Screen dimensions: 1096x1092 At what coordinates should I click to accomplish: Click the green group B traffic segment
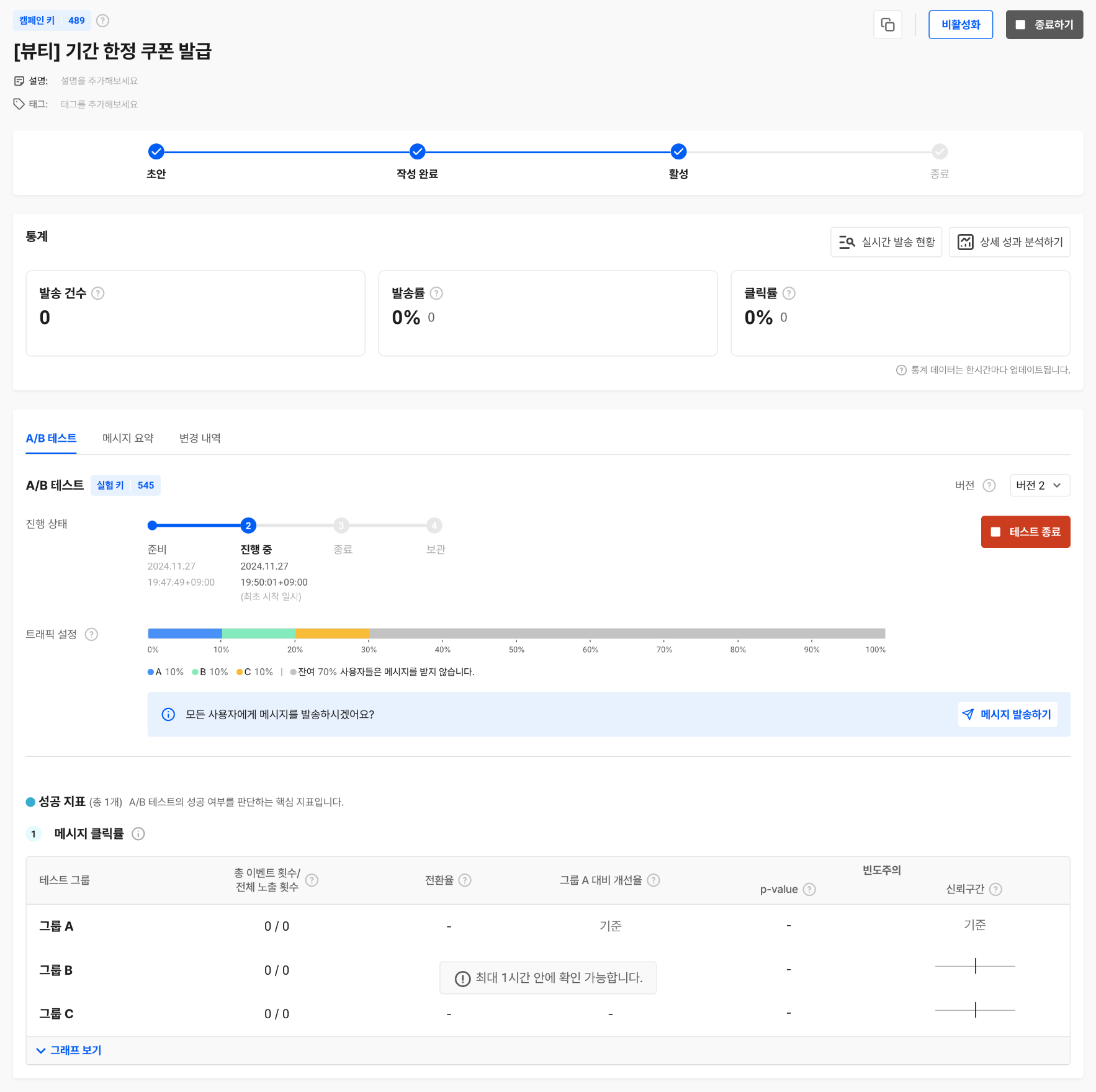(259, 633)
